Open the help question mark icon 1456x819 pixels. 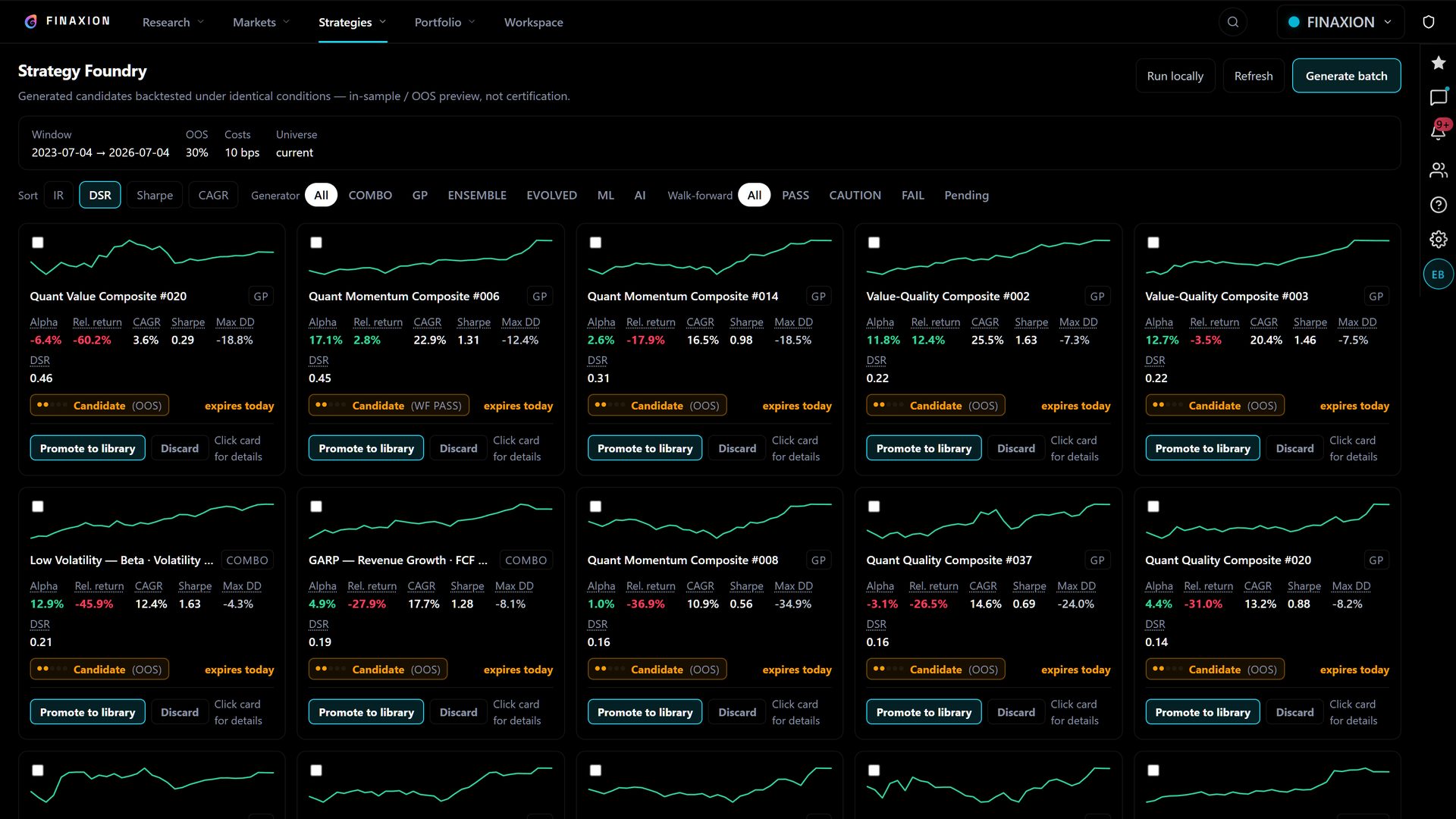[1438, 205]
